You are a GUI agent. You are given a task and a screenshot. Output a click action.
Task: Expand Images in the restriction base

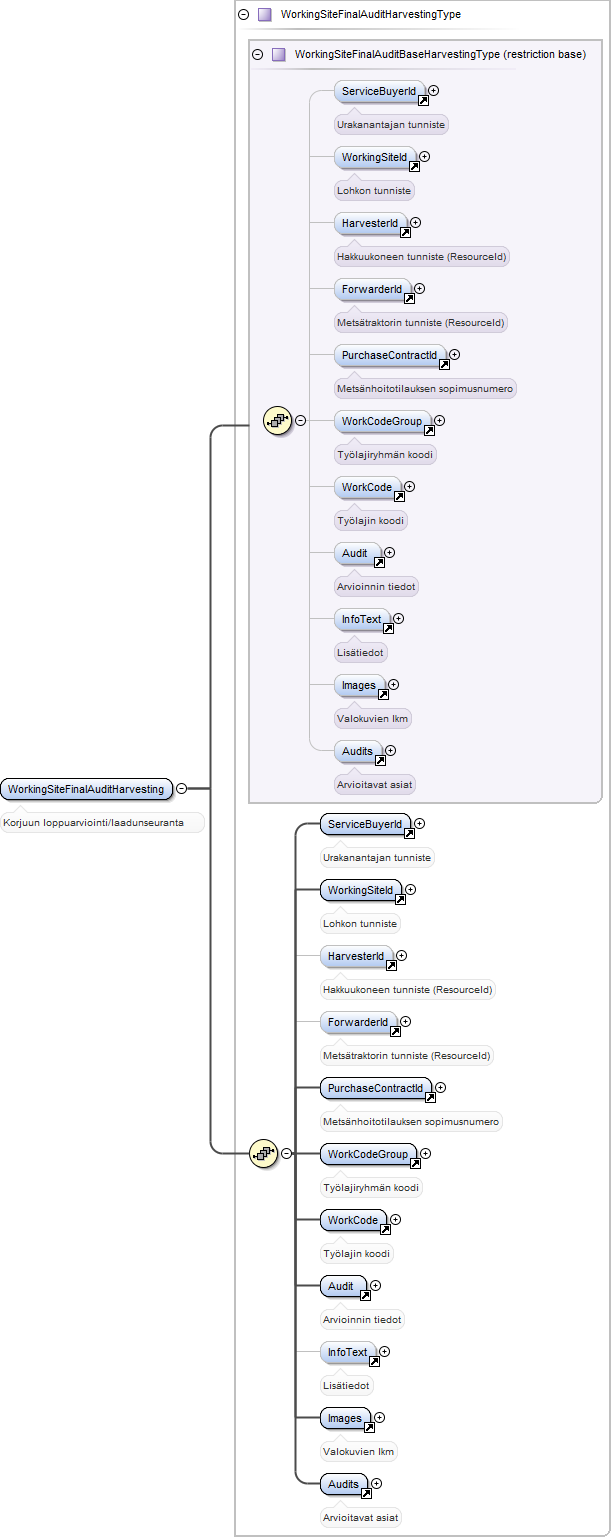pyautogui.click(x=393, y=685)
